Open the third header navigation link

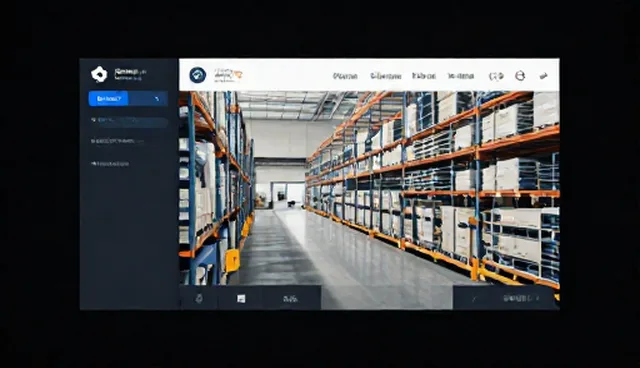click(424, 76)
